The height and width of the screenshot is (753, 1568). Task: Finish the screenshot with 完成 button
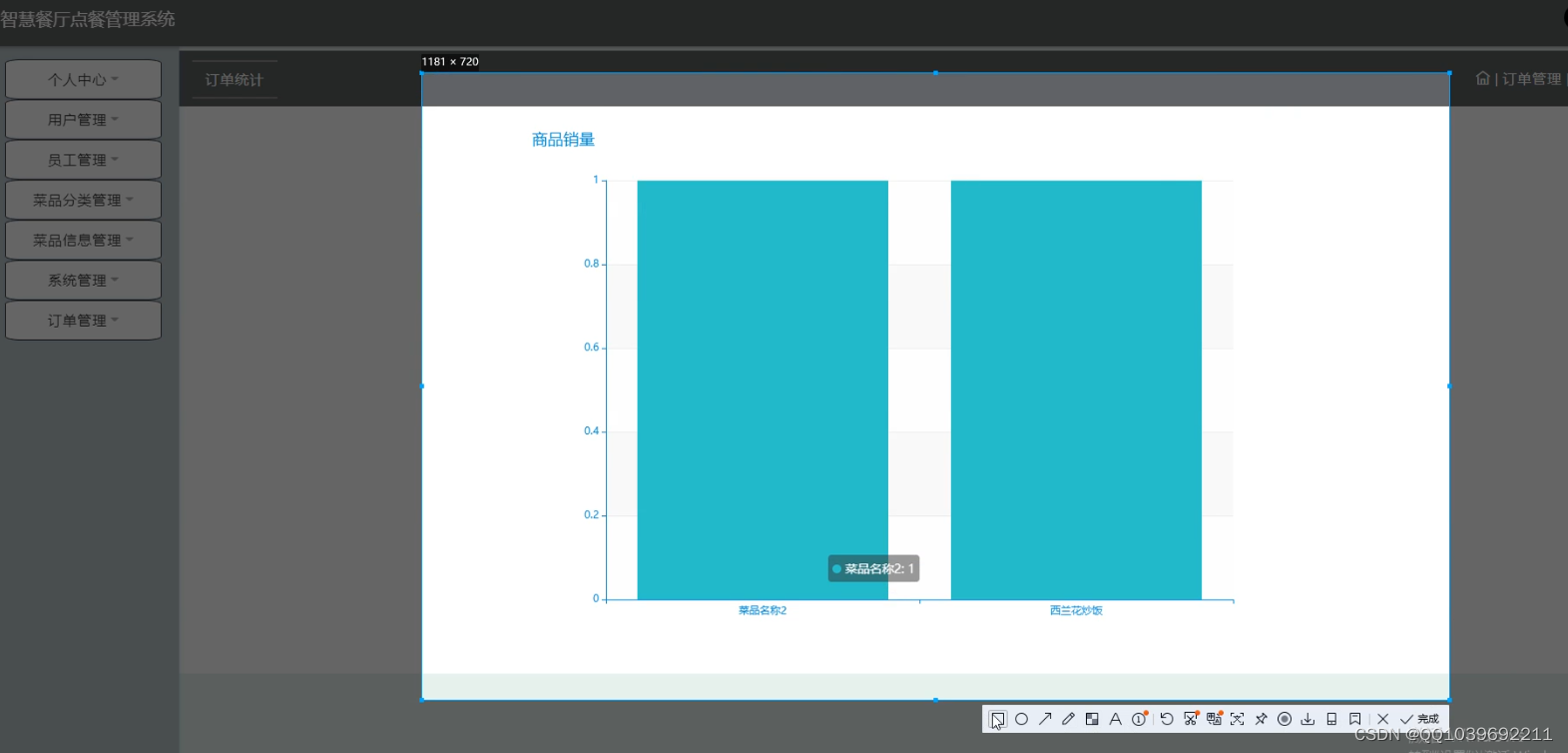point(1419,719)
